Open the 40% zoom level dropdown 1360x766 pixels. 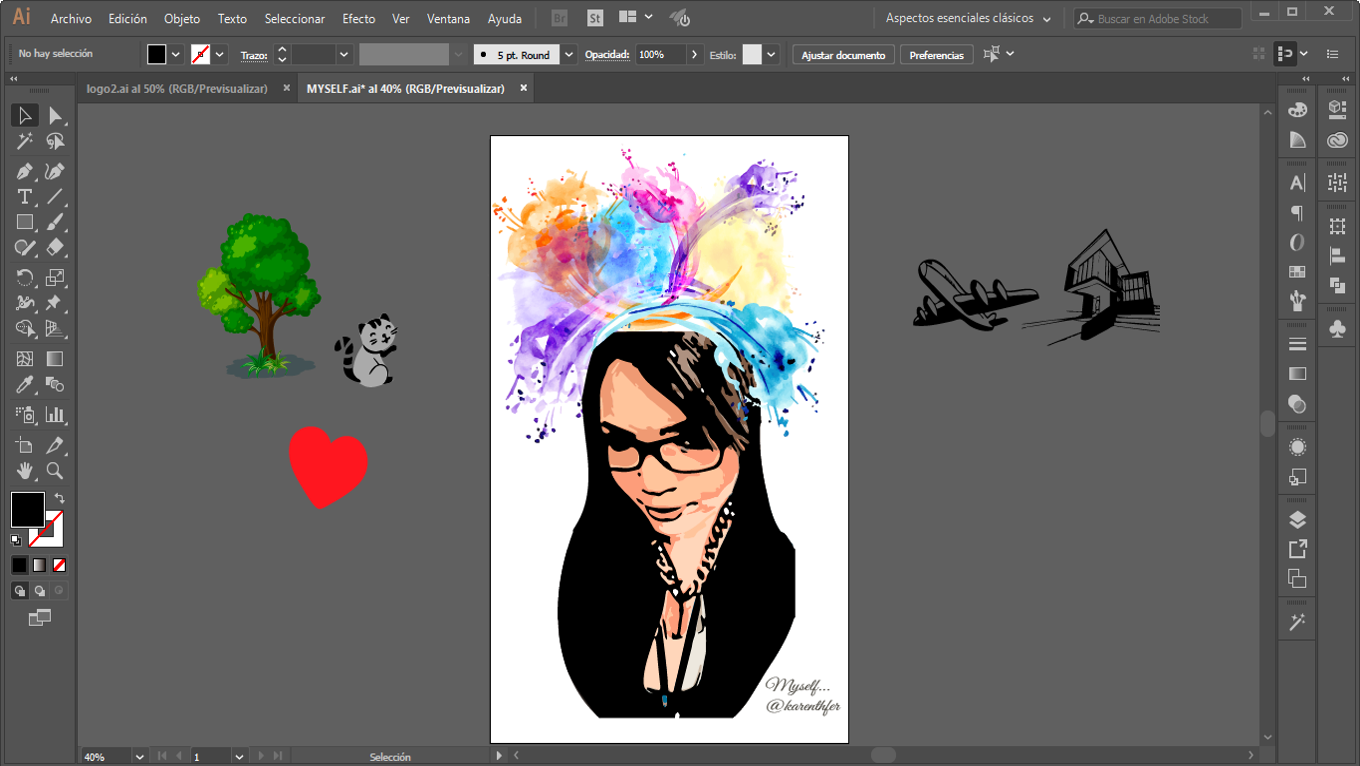[139, 757]
